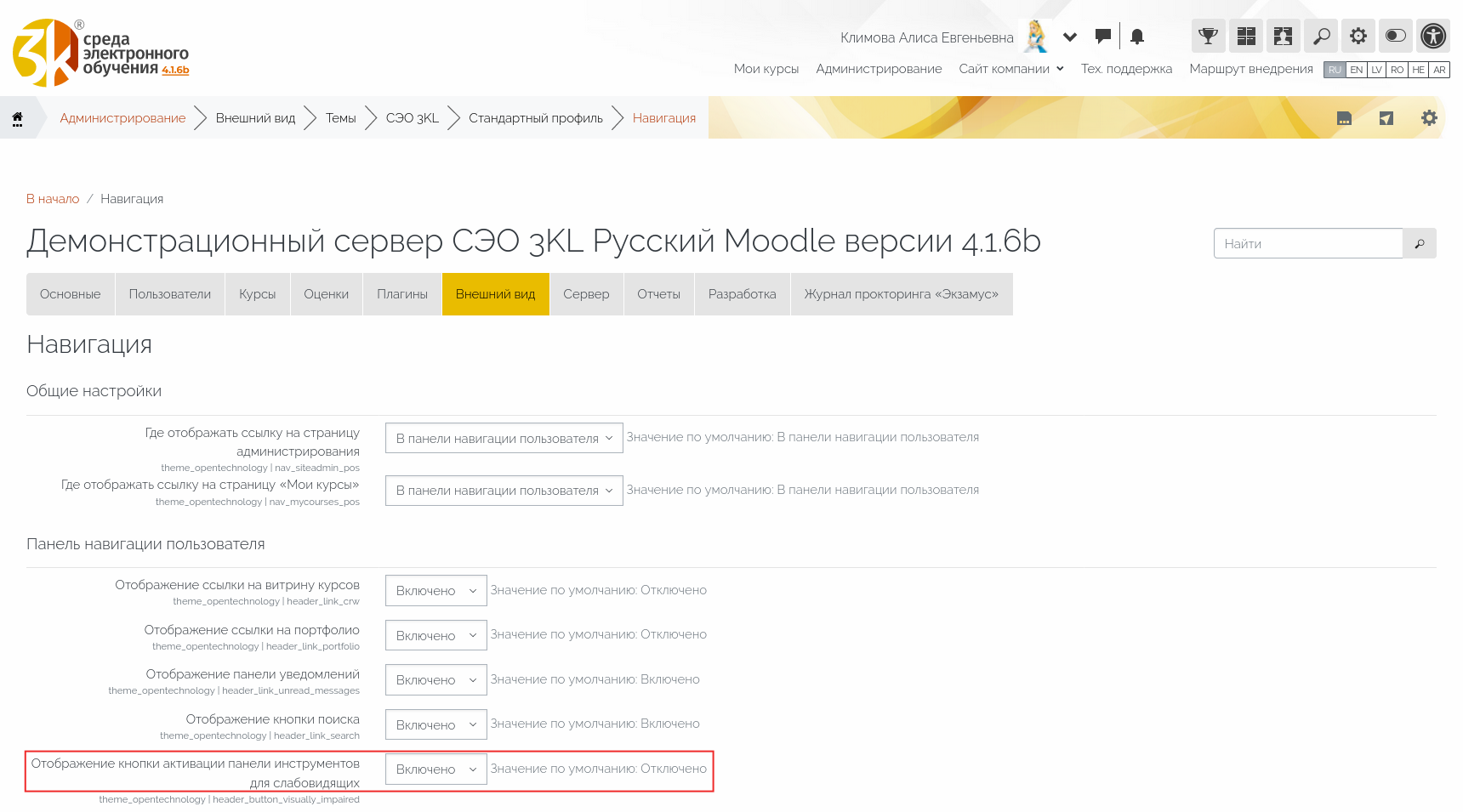Image resolution: width=1463 pixels, height=812 pixels.
Task: Switch to the Основные tab
Action: pyautogui.click(x=71, y=294)
